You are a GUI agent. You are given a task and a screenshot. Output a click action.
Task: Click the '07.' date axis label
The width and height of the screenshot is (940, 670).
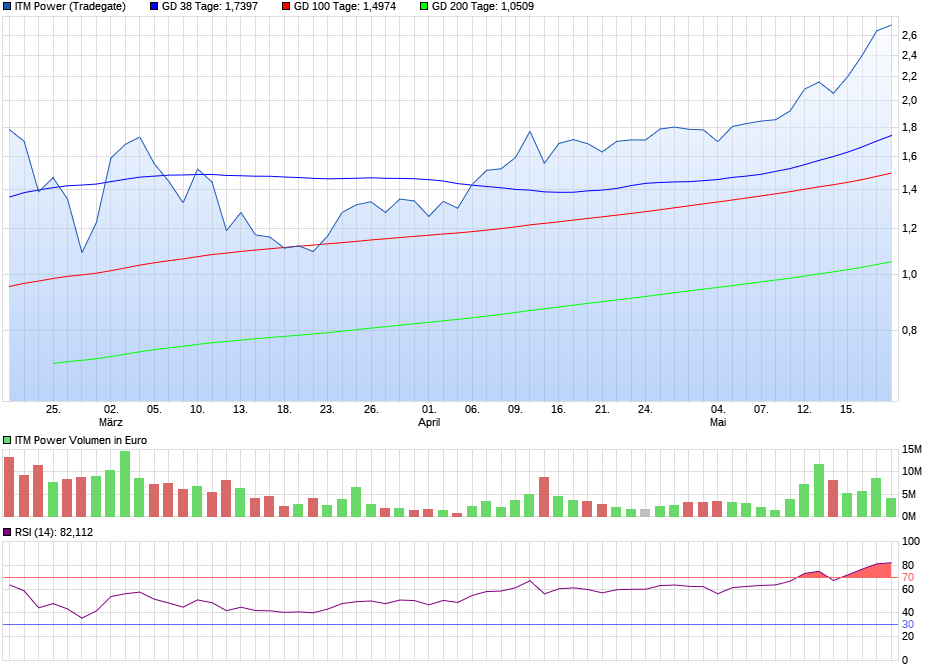[x=761, y=409]
